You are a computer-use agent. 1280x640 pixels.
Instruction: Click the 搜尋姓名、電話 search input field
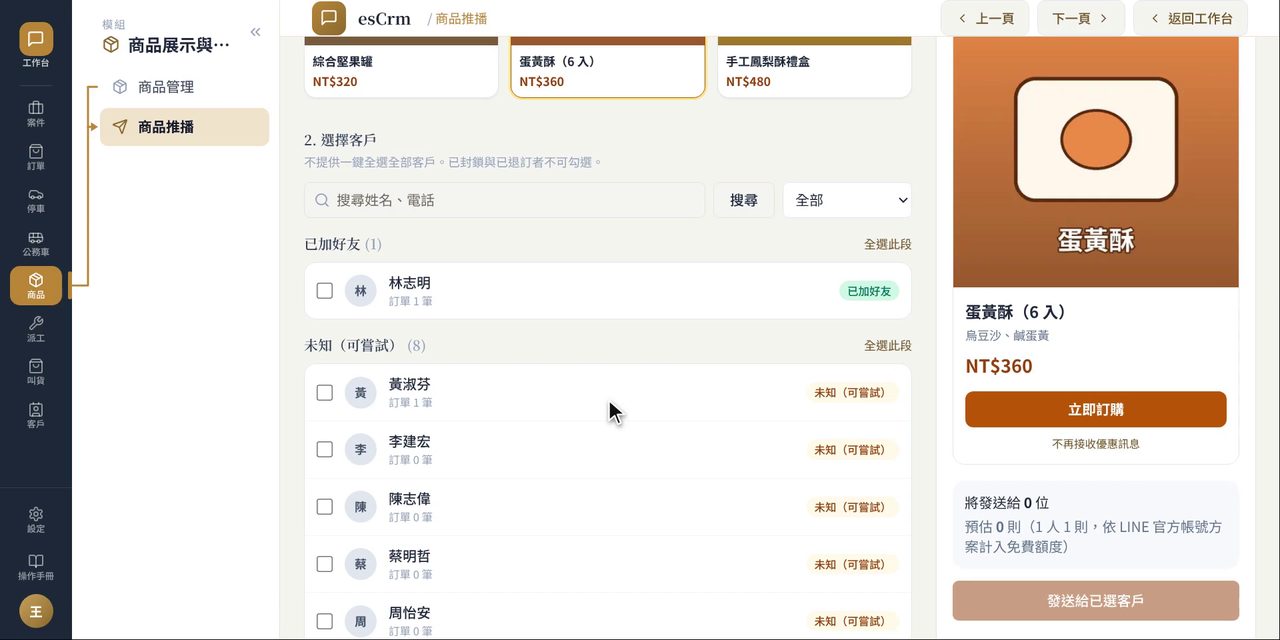point(504,200)
